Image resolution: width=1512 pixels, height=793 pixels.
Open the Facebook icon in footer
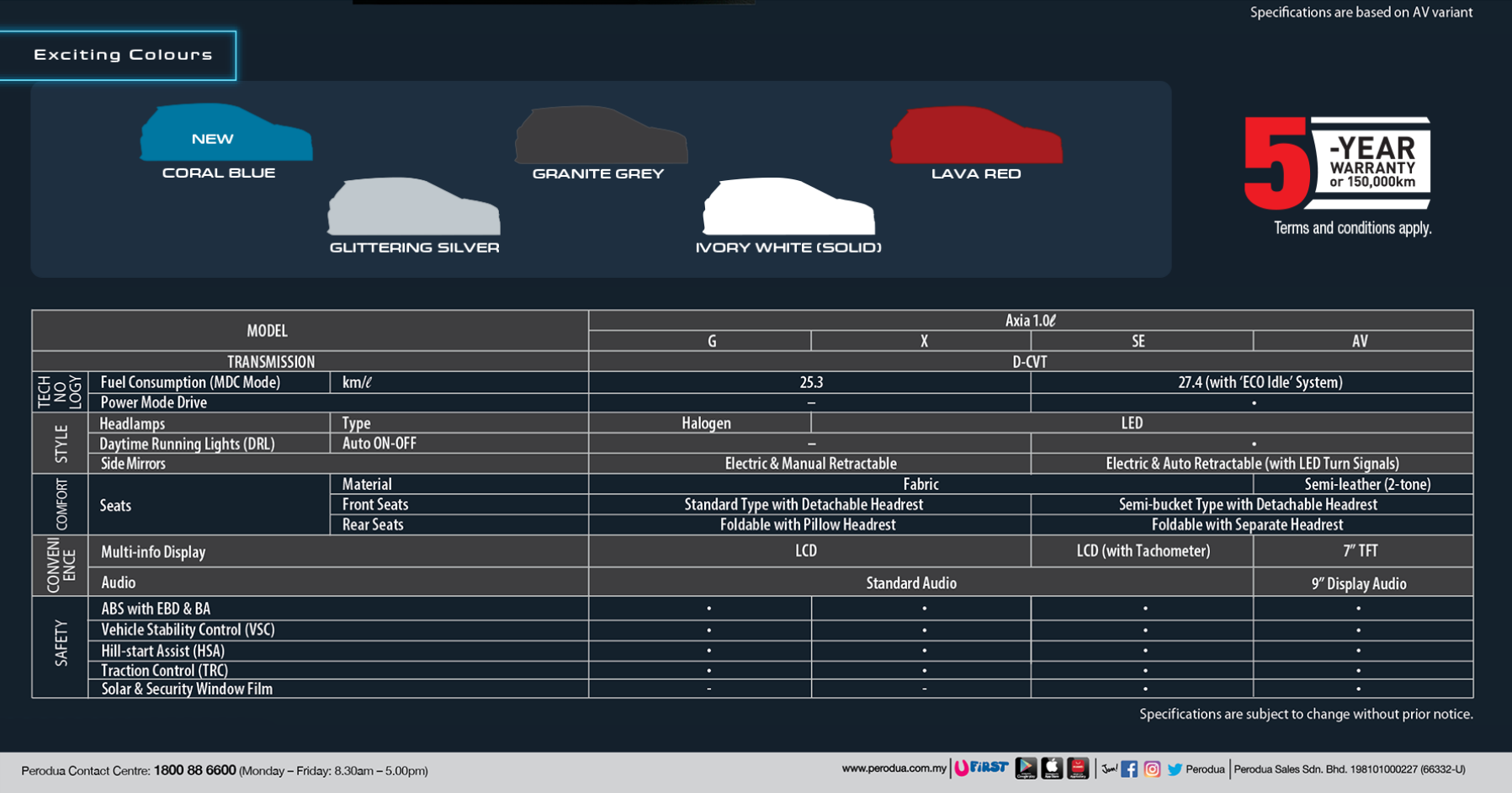tap(1129, 769)
